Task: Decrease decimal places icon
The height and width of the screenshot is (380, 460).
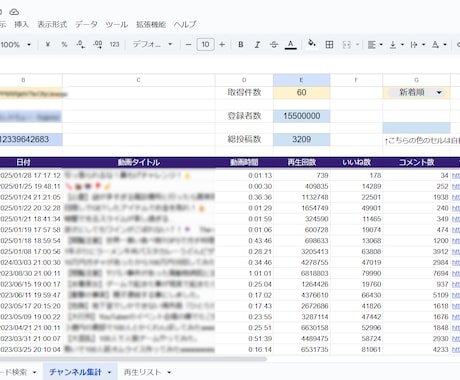Action: (x=81, y=44)
